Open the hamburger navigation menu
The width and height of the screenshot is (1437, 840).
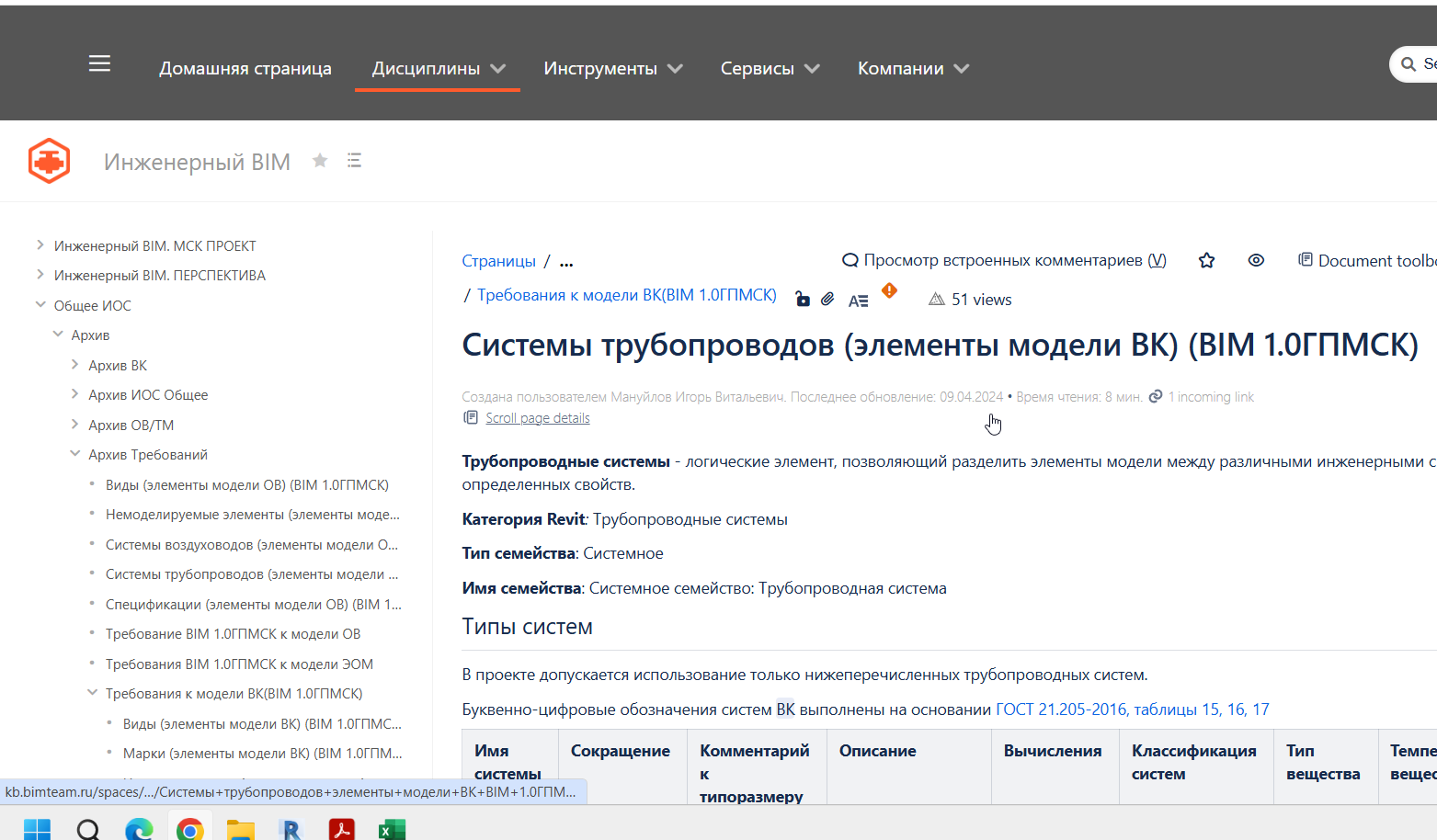coord(99,63)
